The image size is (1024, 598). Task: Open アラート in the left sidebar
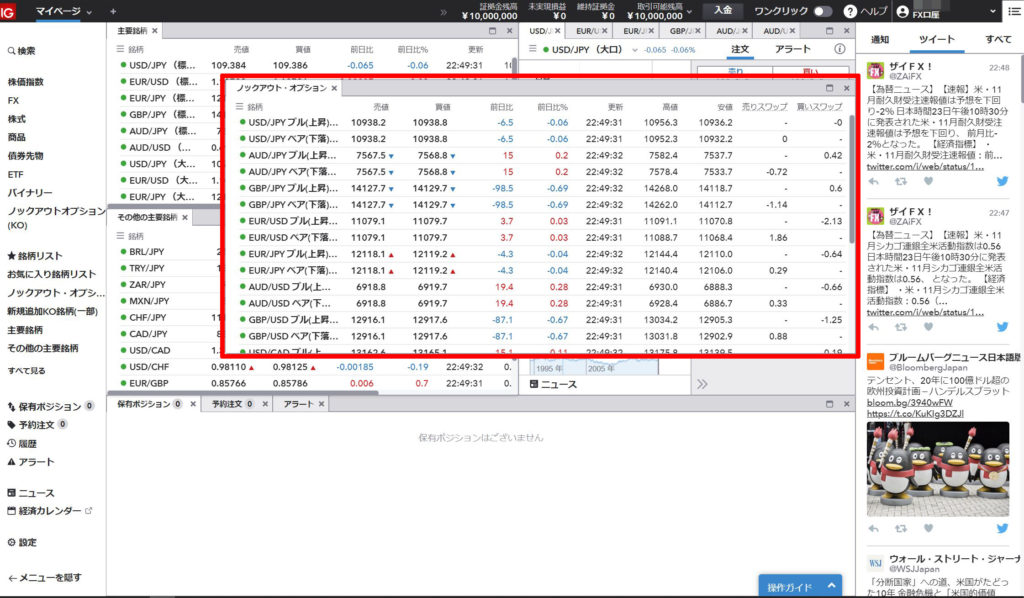point(31,462)
